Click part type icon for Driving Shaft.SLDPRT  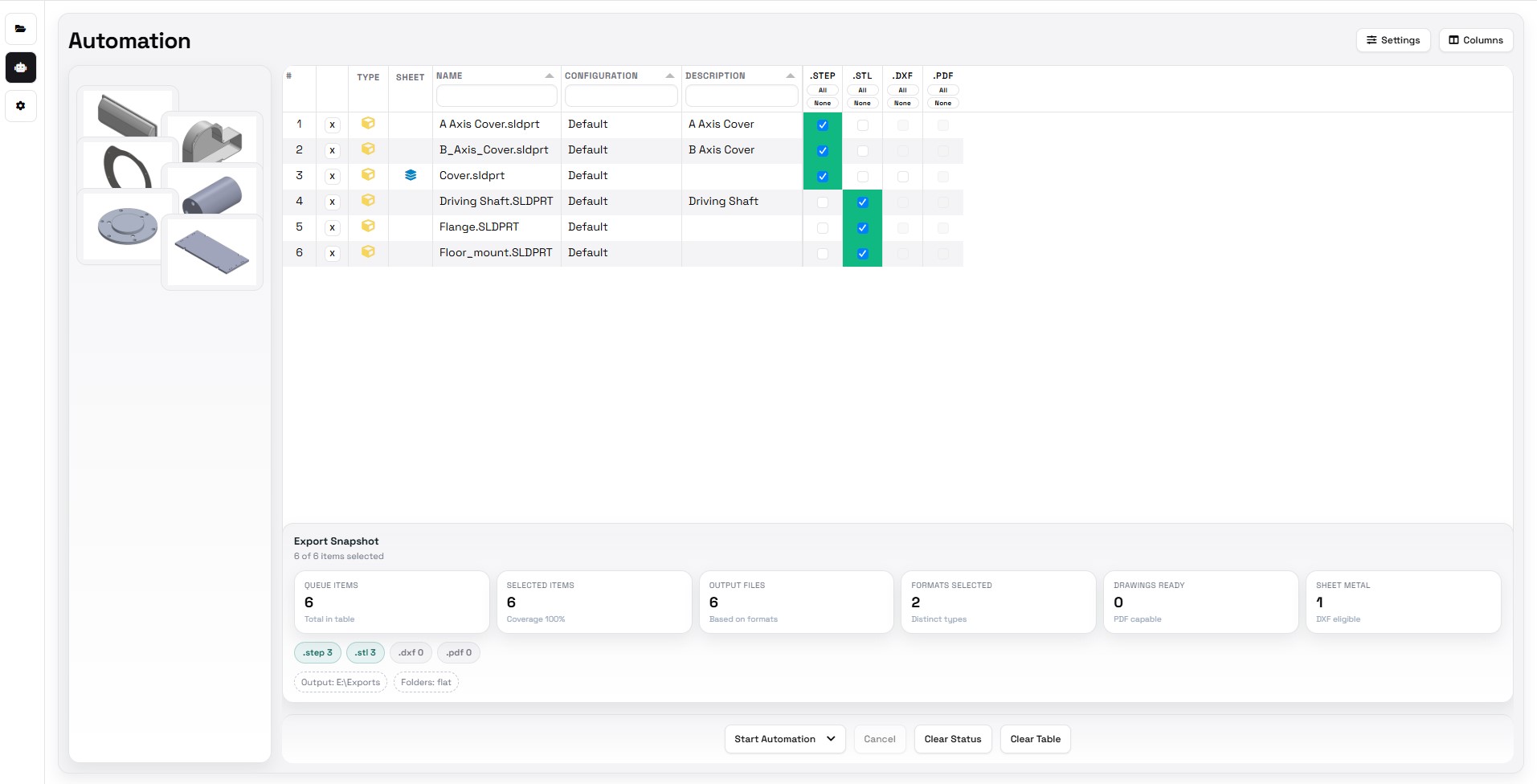pyautogui.click(x=368, y=201)
